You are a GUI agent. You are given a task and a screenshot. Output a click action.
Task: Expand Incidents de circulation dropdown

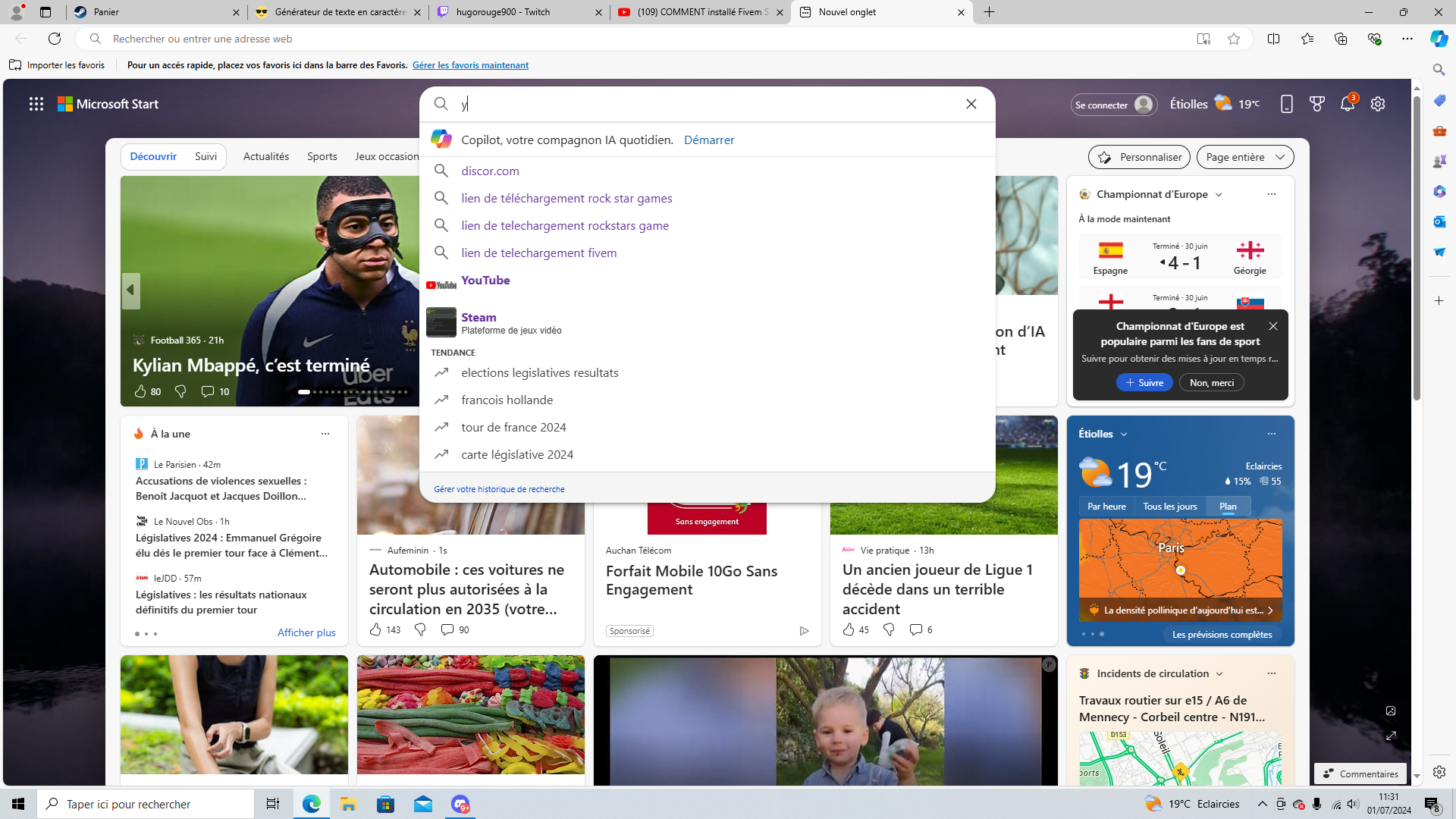pyautogui.click(x=1219, y=674)
